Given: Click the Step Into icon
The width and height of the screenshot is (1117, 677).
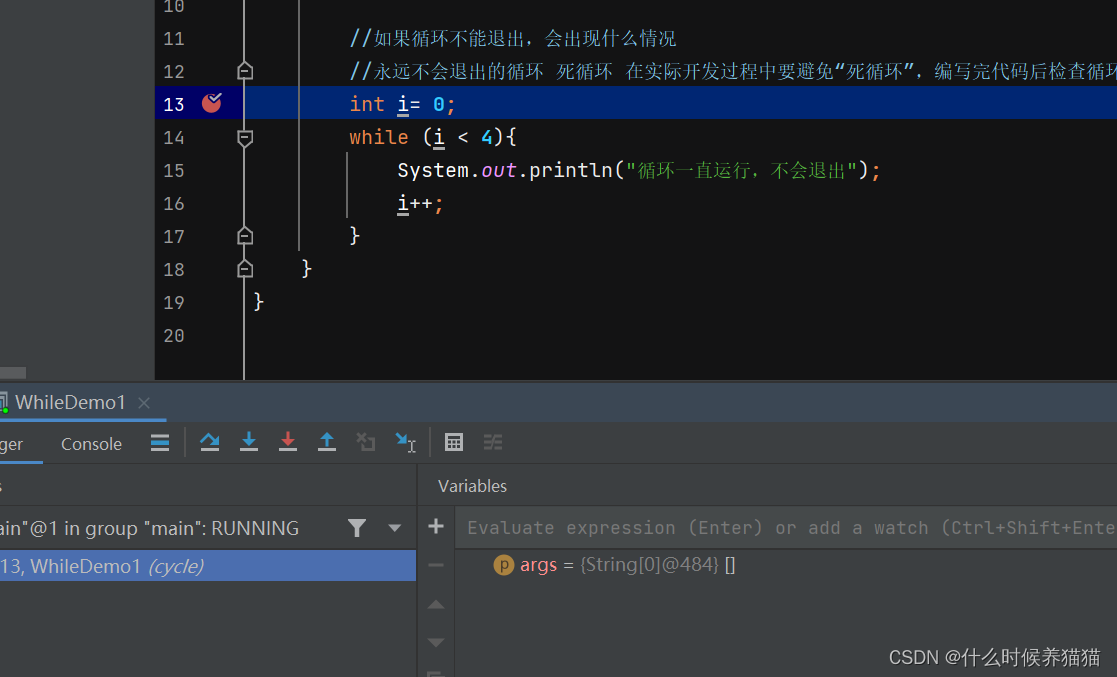Looking at the screenshot, I should (249, 442).
